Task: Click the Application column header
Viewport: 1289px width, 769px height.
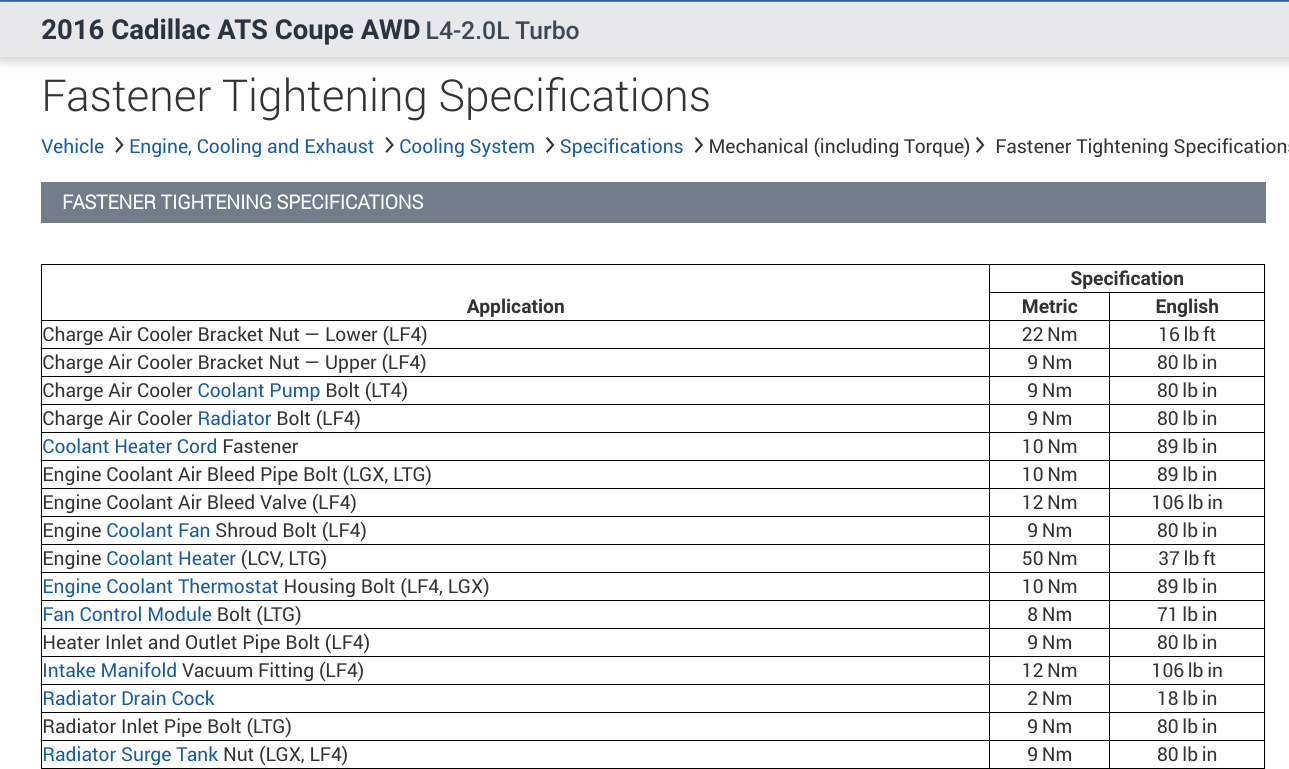Action: pyautogui.click(x=515, y=306)
